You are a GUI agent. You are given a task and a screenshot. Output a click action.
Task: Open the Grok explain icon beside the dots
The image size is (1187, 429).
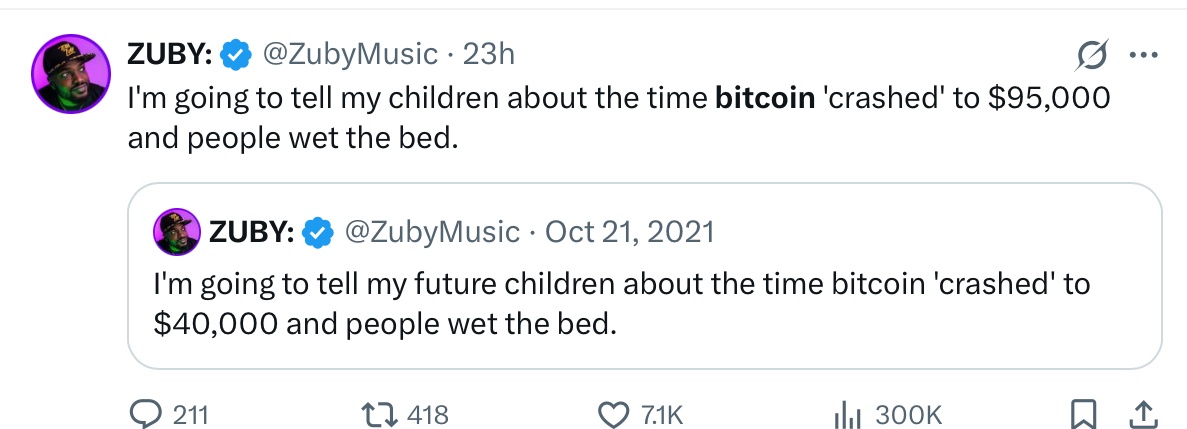click(1085, 55)
